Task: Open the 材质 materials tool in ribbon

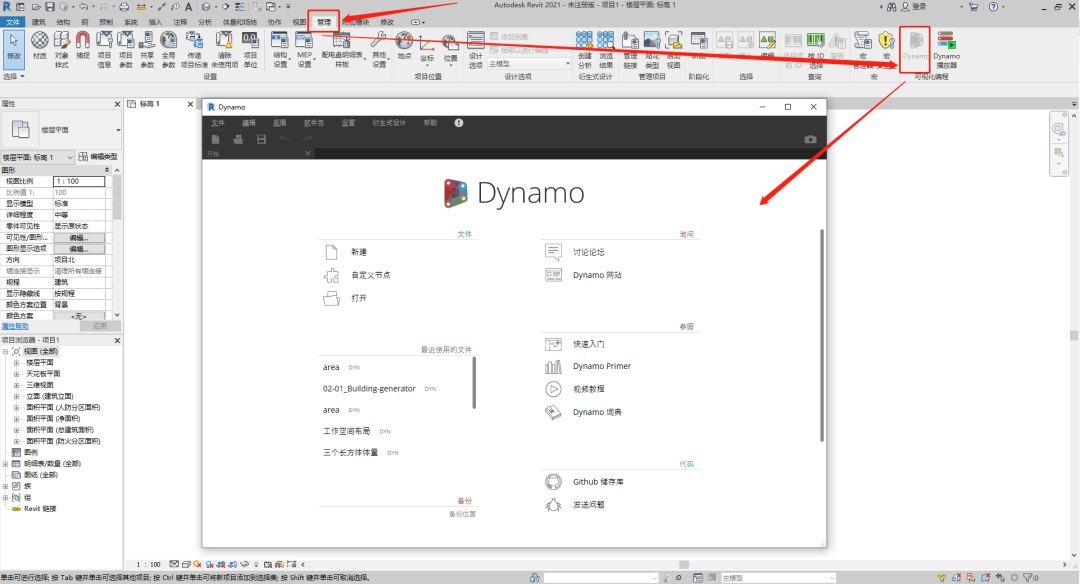Action: click(40, 47)
